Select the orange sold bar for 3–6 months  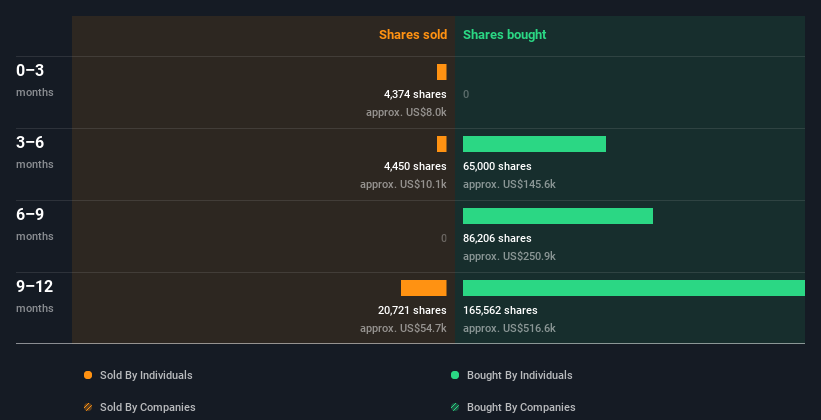point(442,144)
